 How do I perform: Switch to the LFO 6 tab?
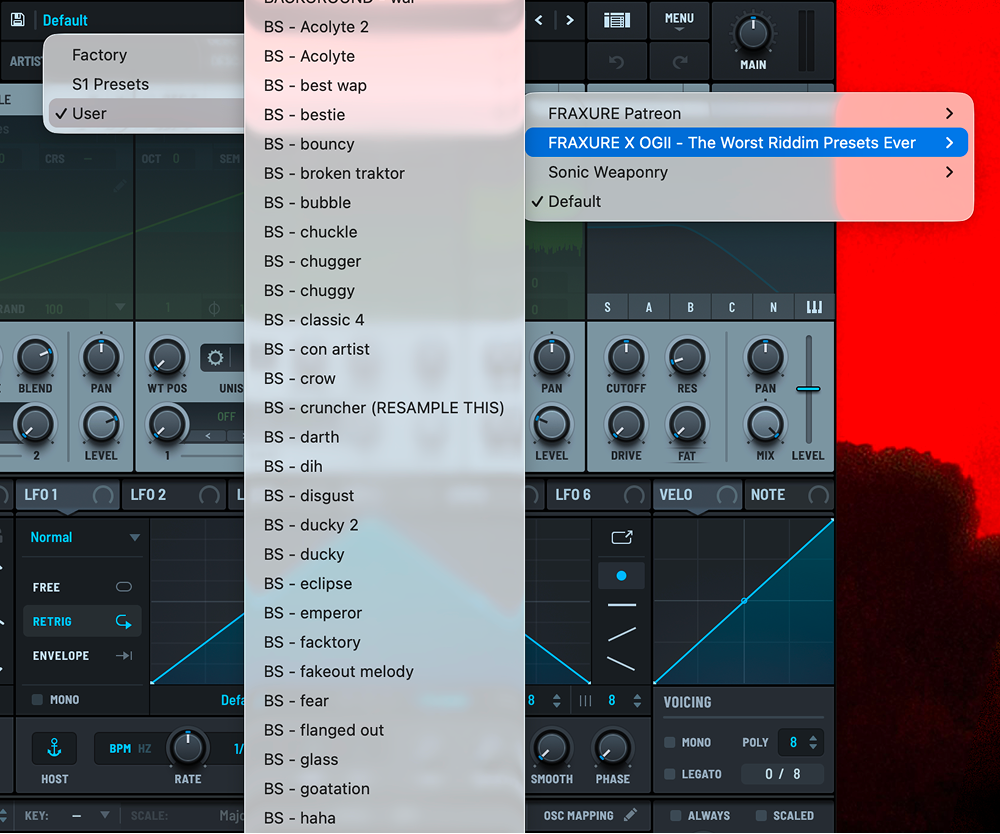[598, 495]
